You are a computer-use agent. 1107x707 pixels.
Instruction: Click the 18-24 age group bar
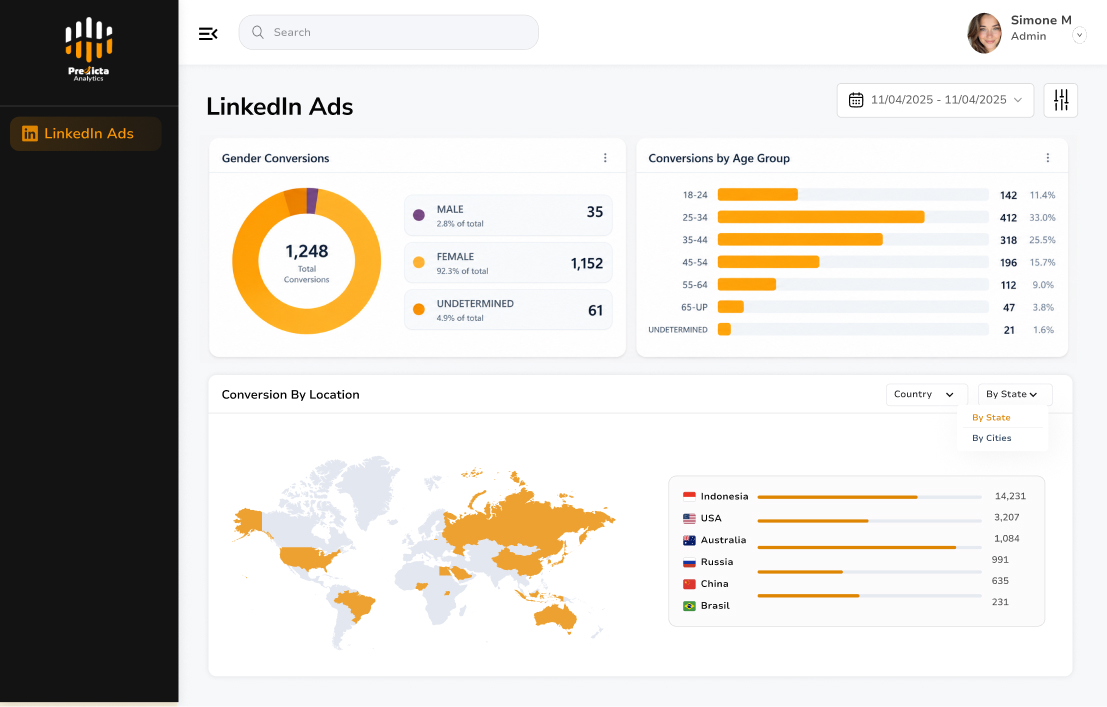pyautogui.click(x=758, y=195)
